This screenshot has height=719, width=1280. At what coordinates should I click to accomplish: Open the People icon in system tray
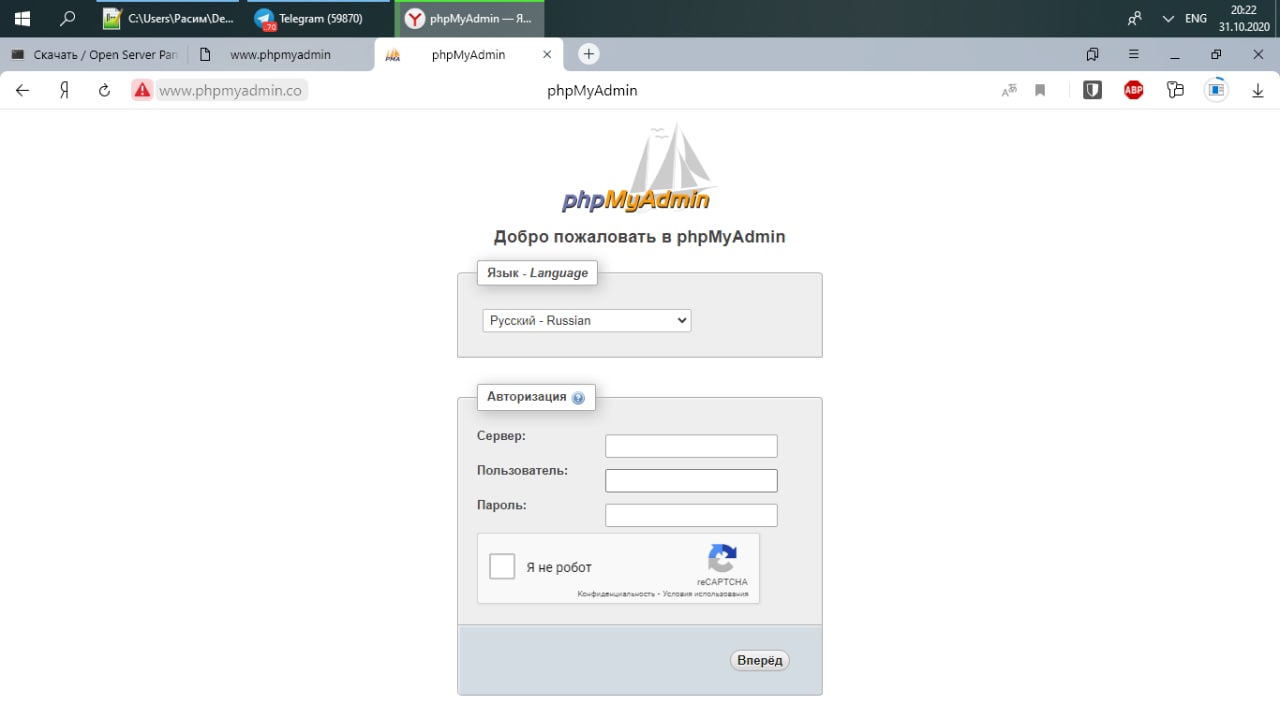(1134, 18)
